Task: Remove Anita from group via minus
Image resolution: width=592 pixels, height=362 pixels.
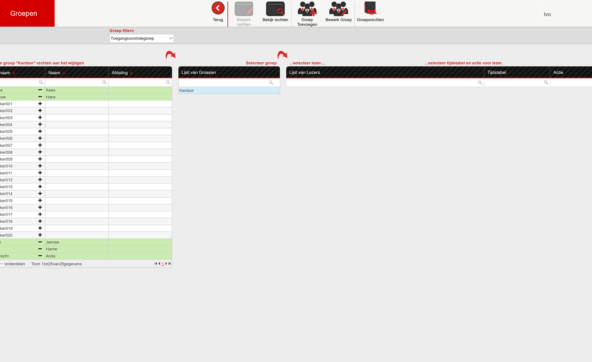Action: click(x=40, y=256)
